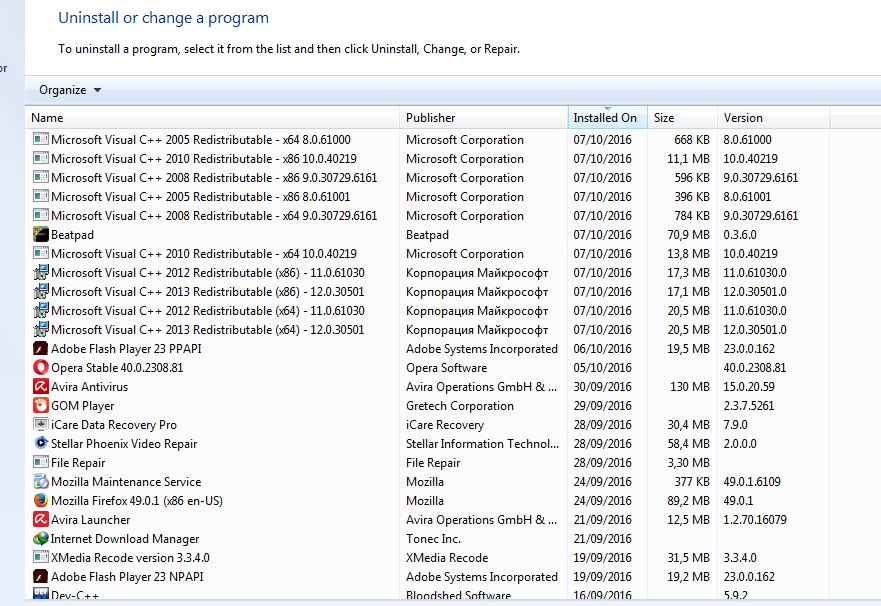Image resolution: width=881 pixels, height=606 pixels.
Task: Click iCare Recovery publisher cell
Action: click(x=445, y=425)
